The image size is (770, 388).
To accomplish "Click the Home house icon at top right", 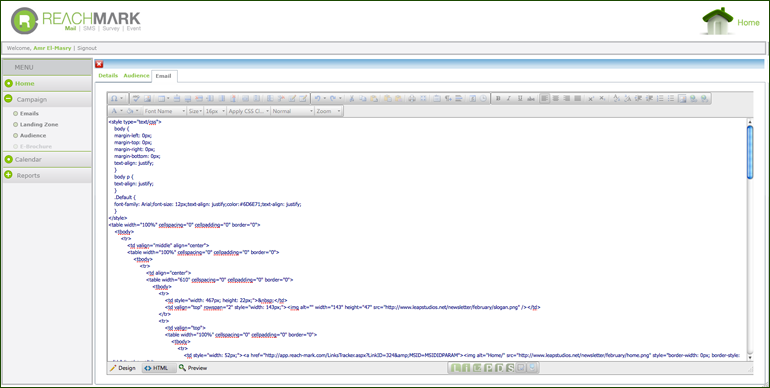I will pyautogui.click(x=717, y=22).
